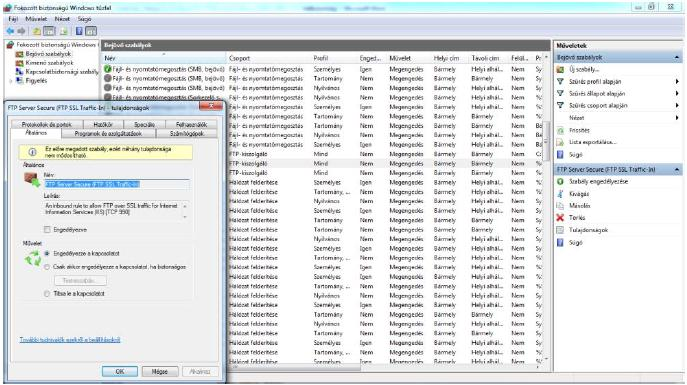Click down arrow of description box scrollbar
This screenshot has height=385, width=687.
click(x=185, y=216)
